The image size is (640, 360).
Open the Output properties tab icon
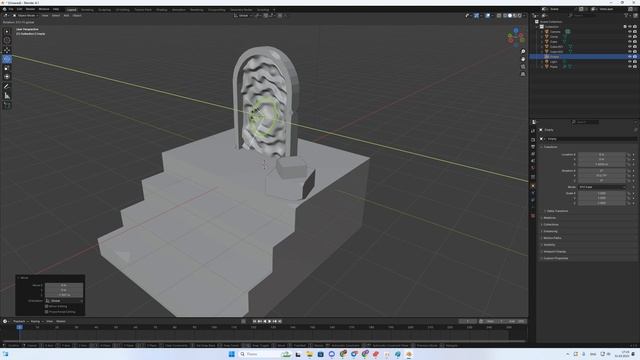coord(533,147)
